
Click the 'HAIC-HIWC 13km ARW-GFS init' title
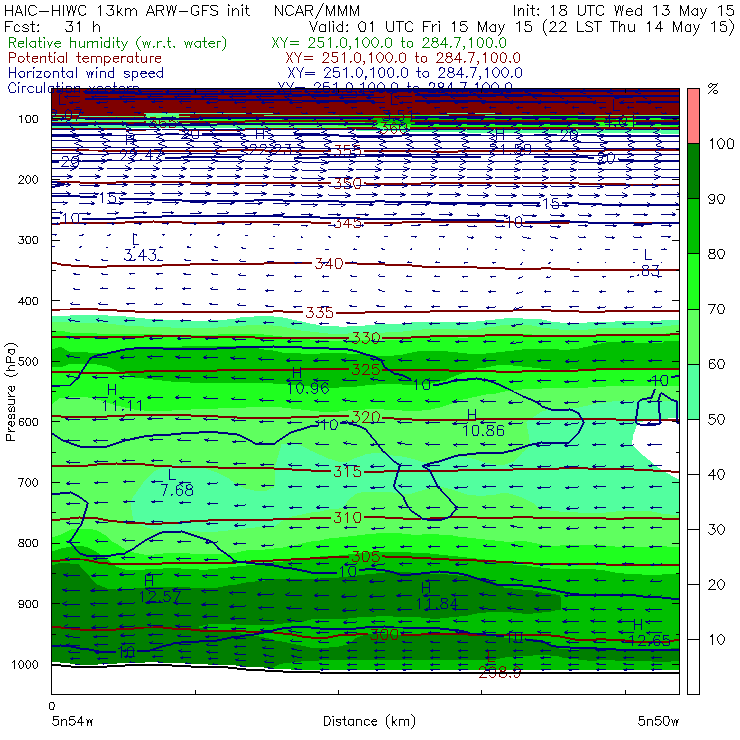pos(126,10)
